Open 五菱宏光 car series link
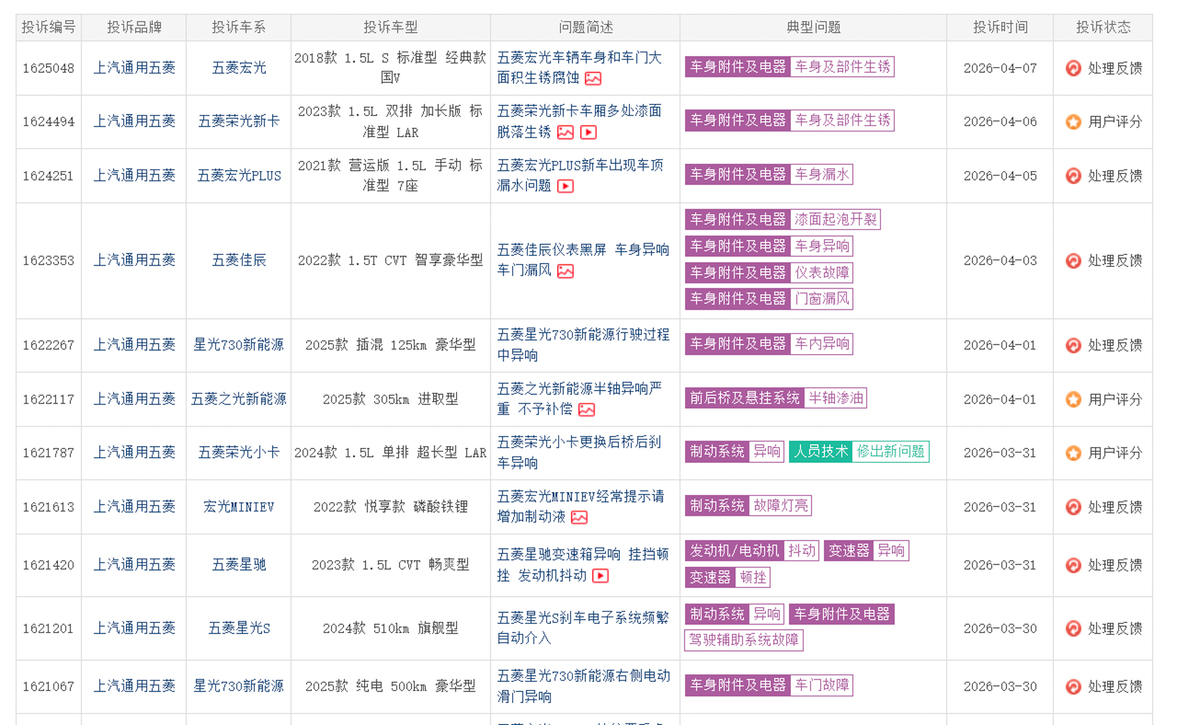1200x725 pixels. click(x=239, y=68)
